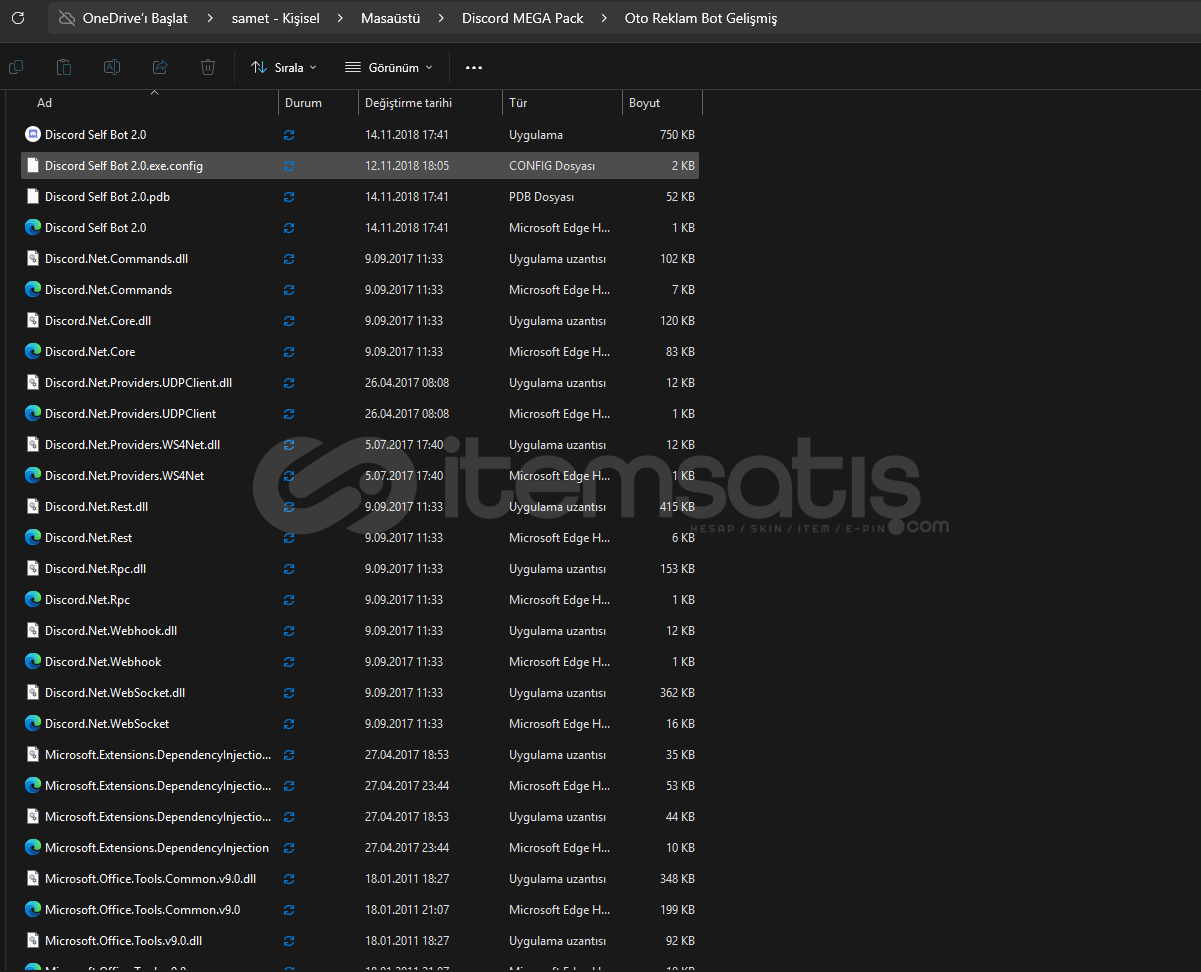
Task: Click the file icon of Discord Self Bot 2.0.exe.config
Action: 33,165
